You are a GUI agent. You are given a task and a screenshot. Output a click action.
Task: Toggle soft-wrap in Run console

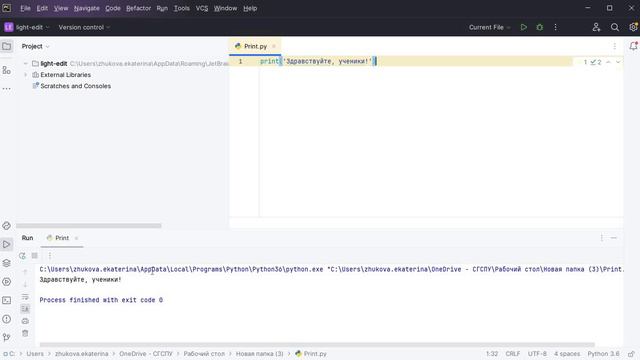pyautogui.click(x=25, y=296)
